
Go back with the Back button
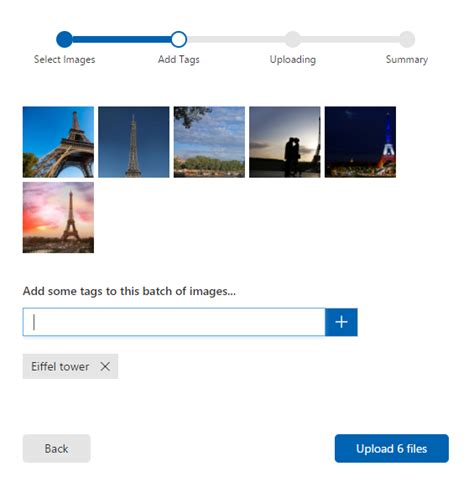tap(56, 448)
